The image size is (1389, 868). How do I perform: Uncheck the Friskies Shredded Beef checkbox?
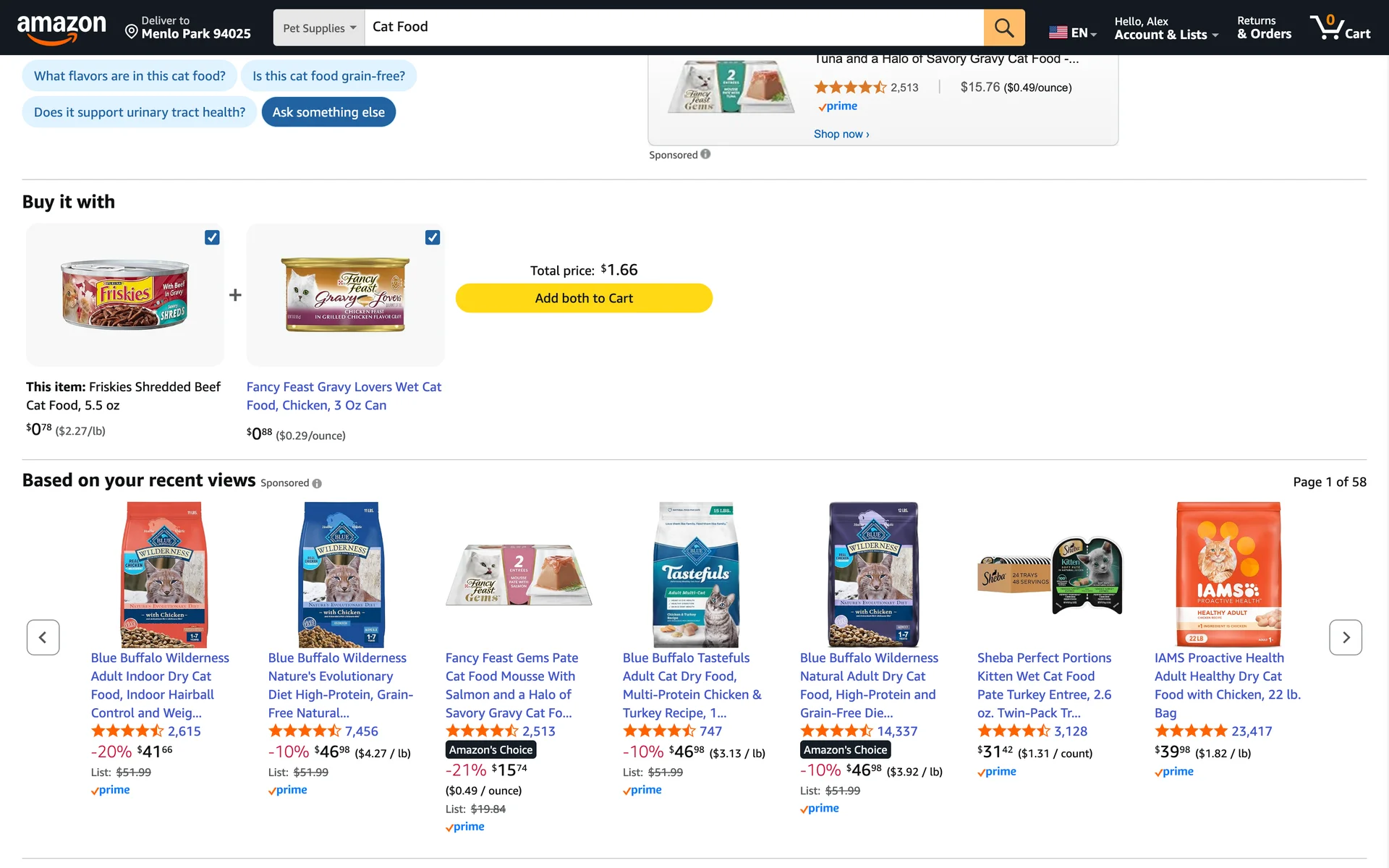[212, 237]
